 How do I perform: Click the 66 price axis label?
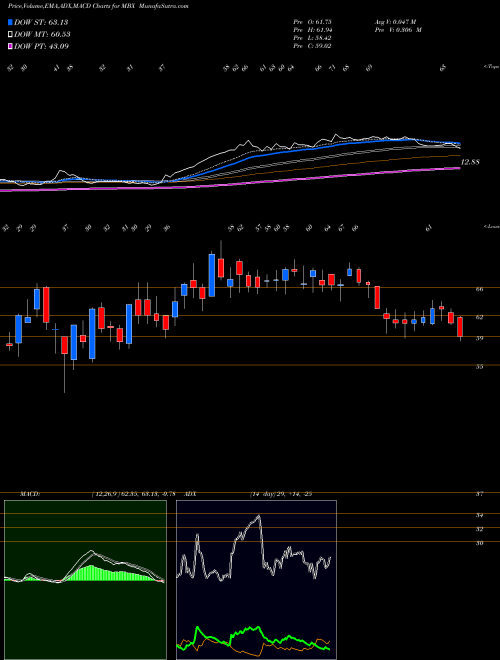pyautogui.click(x=479, y=290)
